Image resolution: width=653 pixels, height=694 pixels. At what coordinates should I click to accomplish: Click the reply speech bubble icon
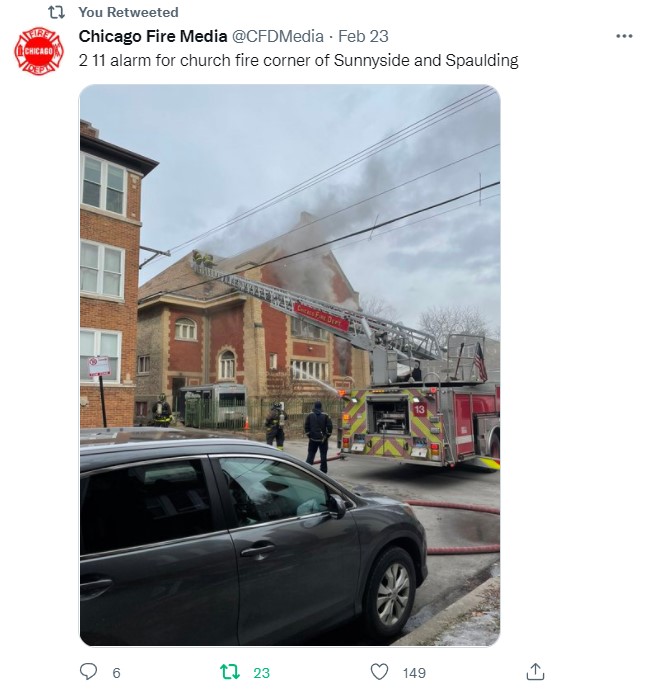[88, 671]
